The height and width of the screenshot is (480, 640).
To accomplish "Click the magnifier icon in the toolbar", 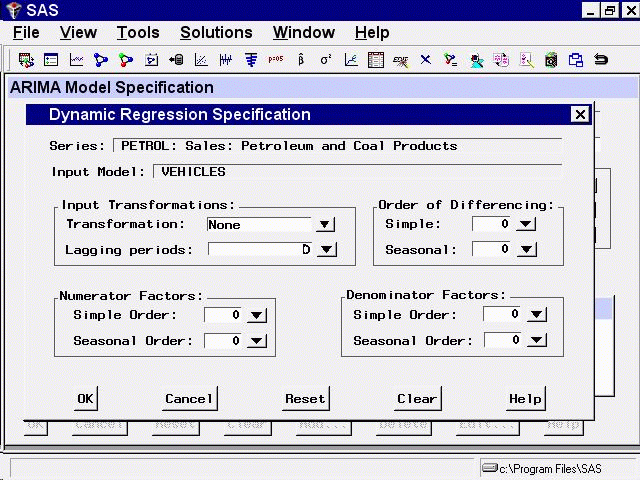I will 526,60.
